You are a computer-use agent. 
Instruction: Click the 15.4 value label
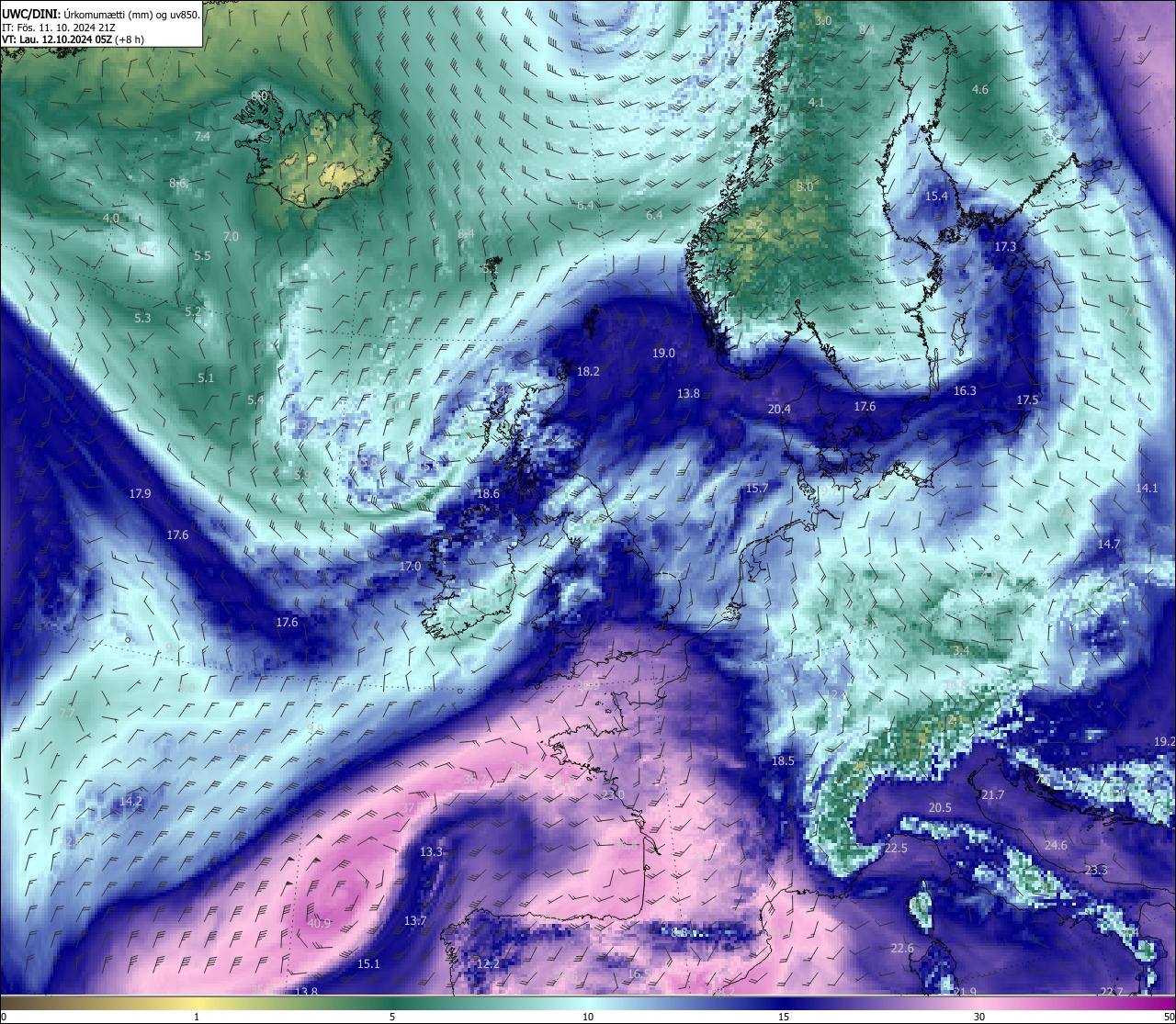[936, 197]
